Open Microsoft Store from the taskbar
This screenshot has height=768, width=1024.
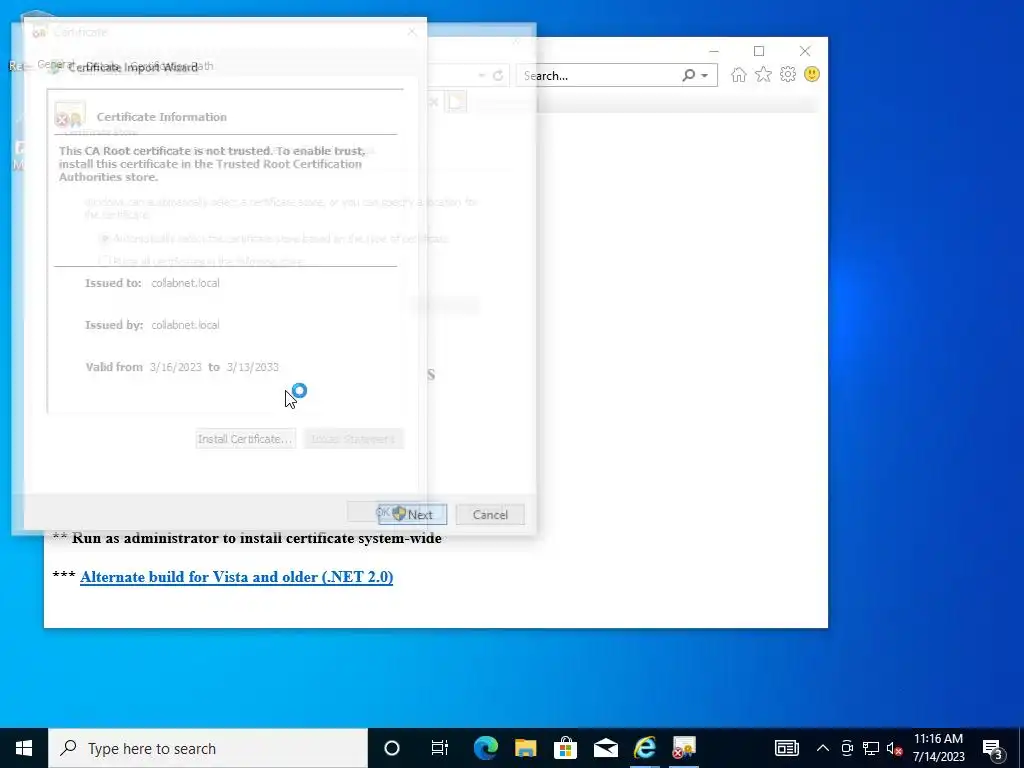[565, 748]
